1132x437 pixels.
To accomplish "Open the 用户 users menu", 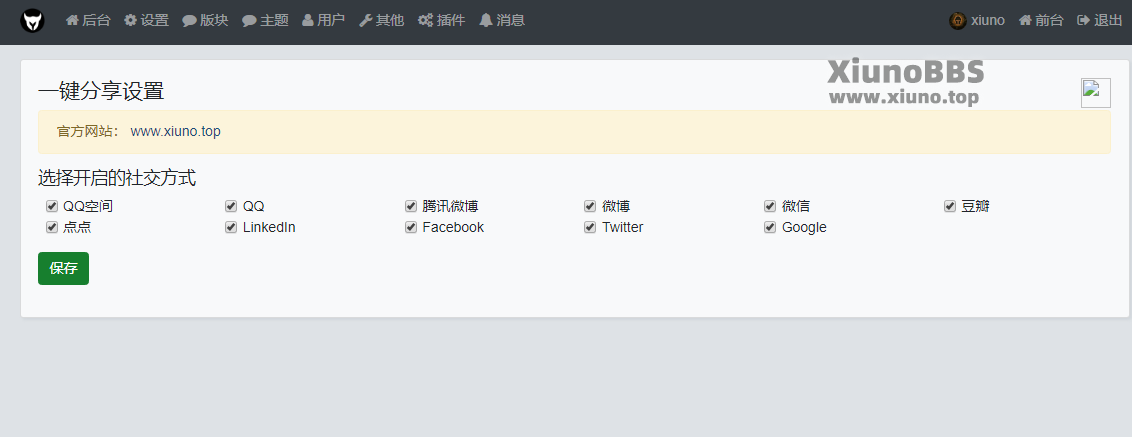I will pos(323,20).
